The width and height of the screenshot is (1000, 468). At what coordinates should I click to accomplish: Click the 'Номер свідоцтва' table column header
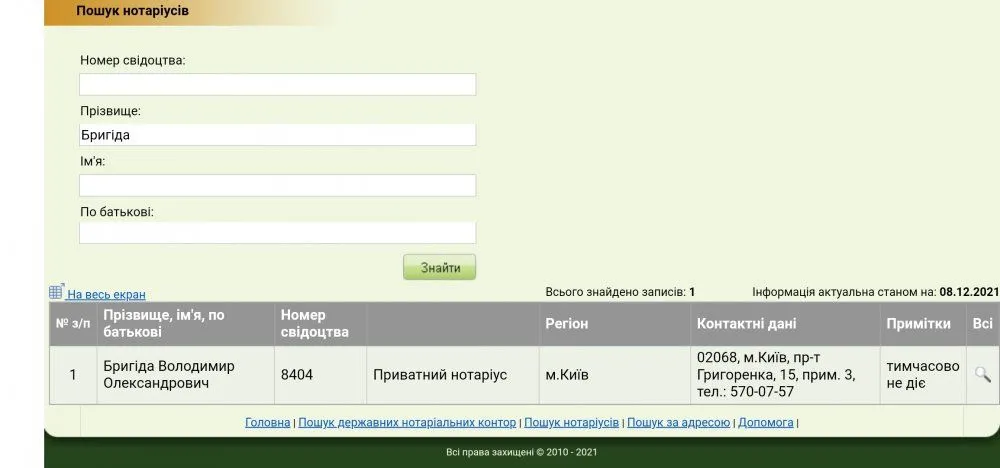(x=315, y=324)
